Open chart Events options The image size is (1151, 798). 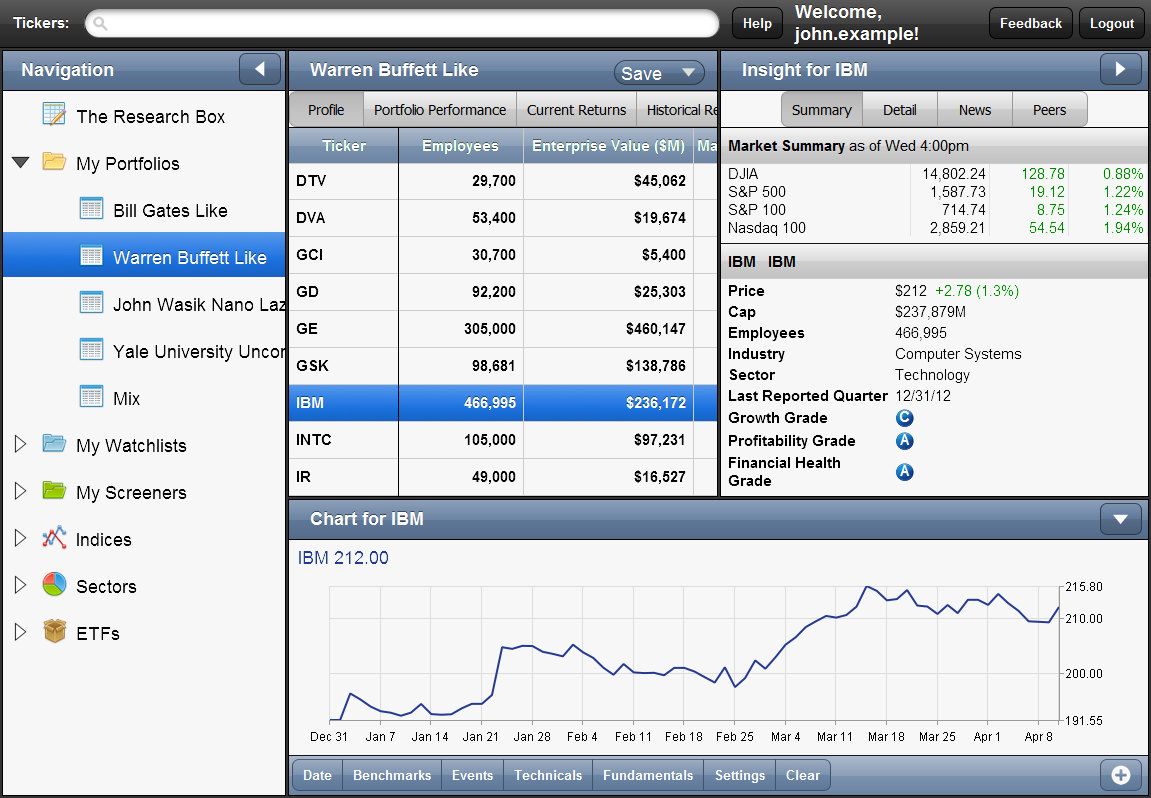473,775
